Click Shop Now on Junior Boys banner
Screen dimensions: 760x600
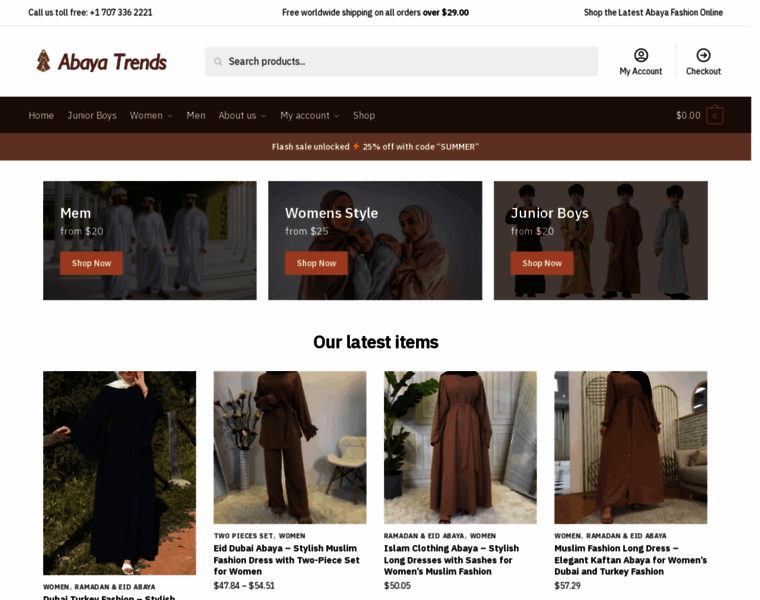542,263
